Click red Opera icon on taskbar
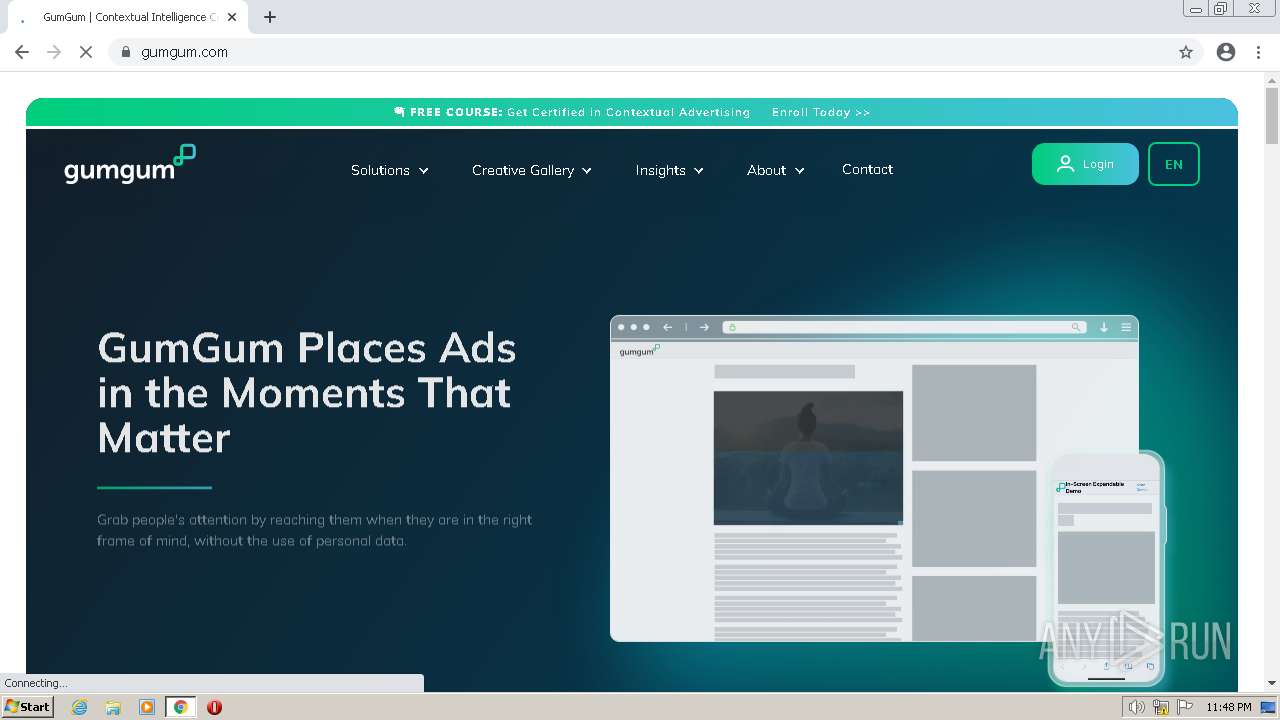Image resolution: width=1280 pixels, height=720 pixels. point(214,707)
